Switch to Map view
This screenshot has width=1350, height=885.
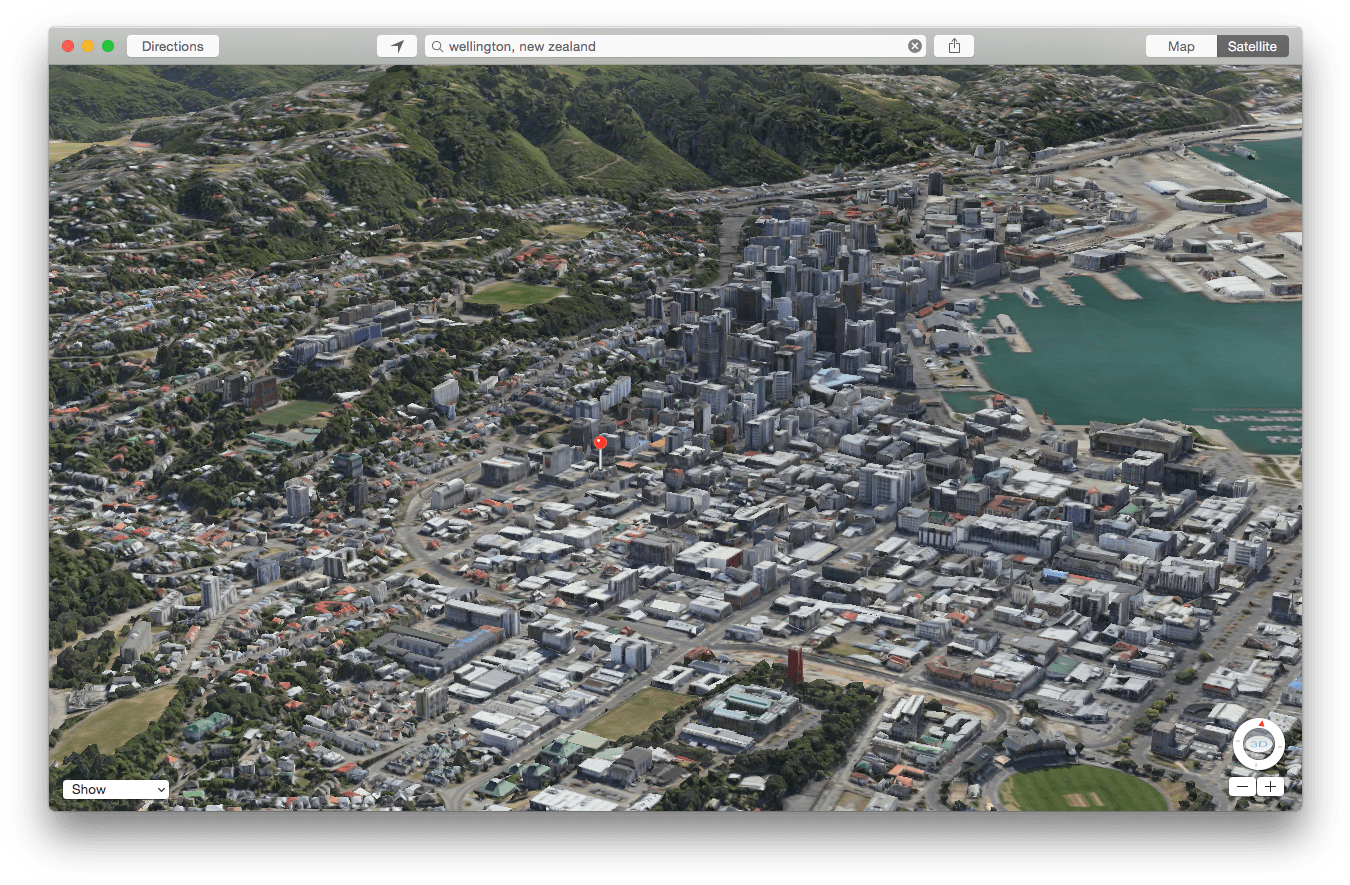click(1180, 46)
